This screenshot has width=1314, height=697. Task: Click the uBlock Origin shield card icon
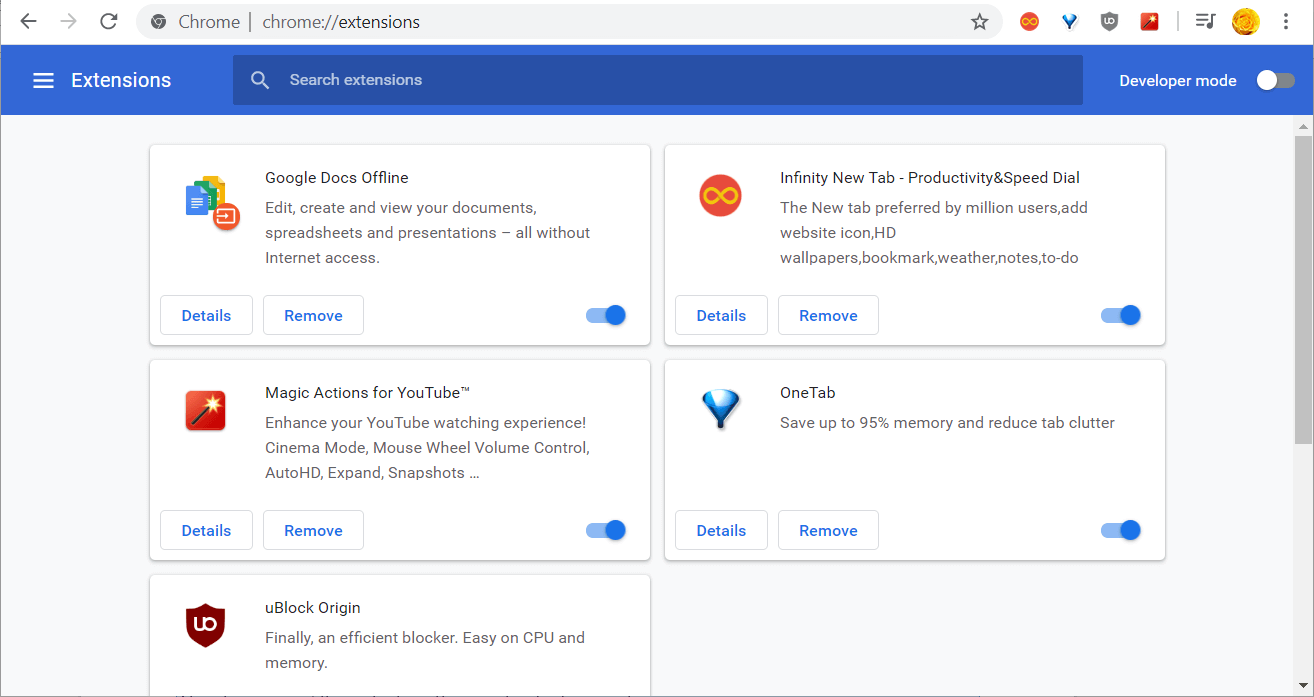click(x=205, y=625)
